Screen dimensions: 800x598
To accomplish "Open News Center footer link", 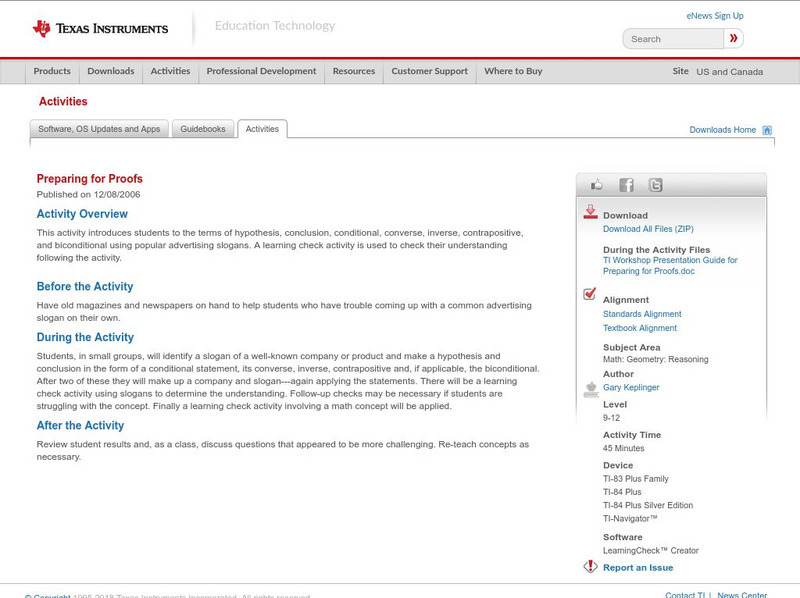I will coord(742,595).
